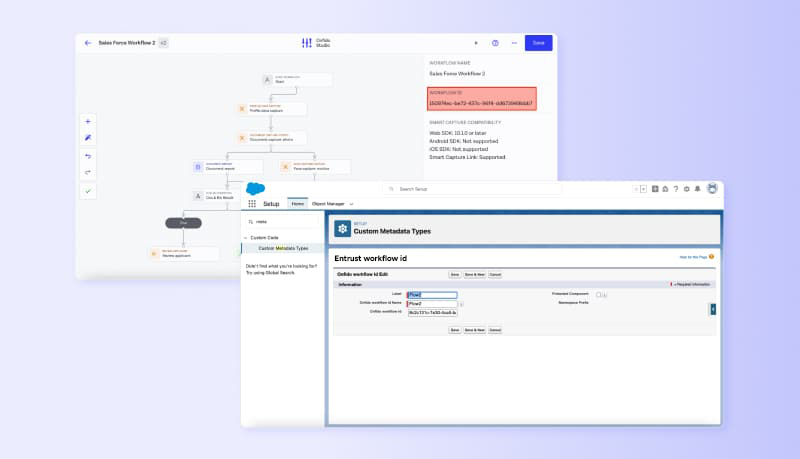This screenshot has height=459, width=800.
Task: Click the dark End pill node
Action: coord(183,223)
